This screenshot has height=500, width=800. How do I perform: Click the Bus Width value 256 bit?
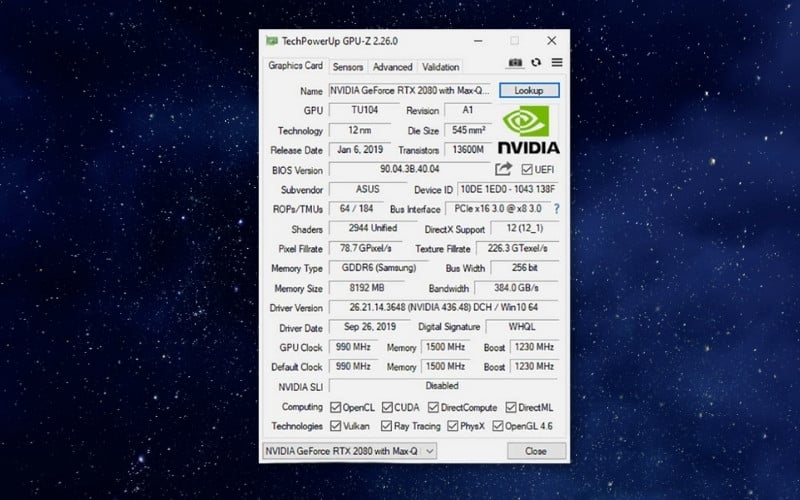click(x=525, y=268)
